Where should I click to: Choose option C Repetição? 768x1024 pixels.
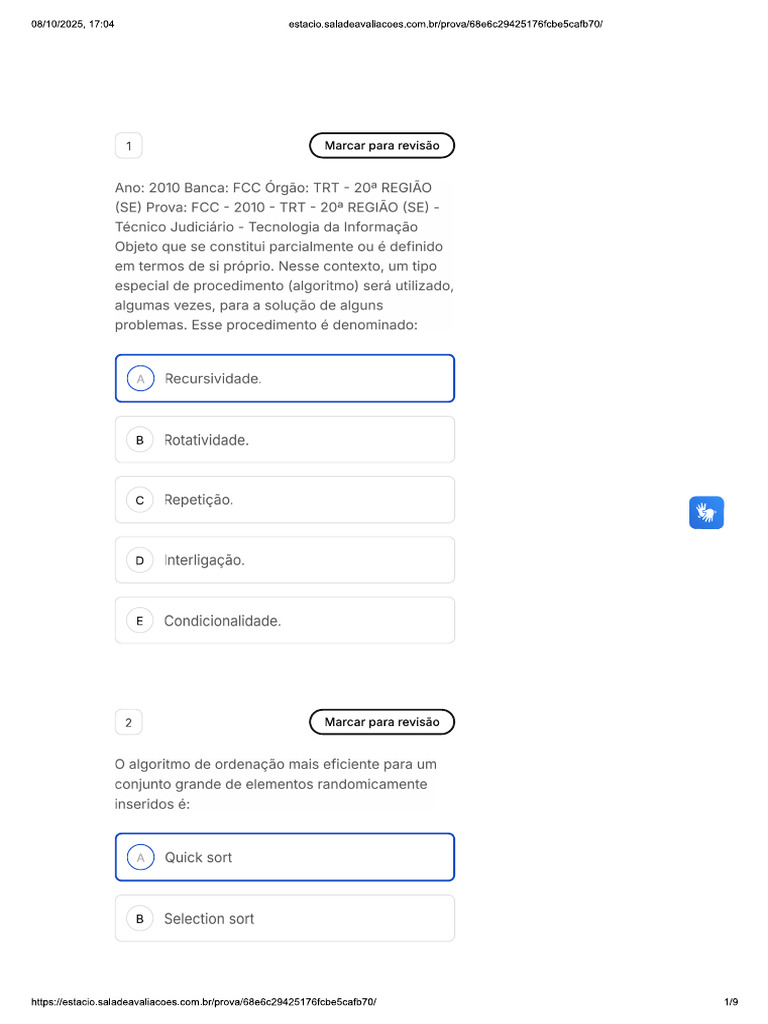coord(285,500)
